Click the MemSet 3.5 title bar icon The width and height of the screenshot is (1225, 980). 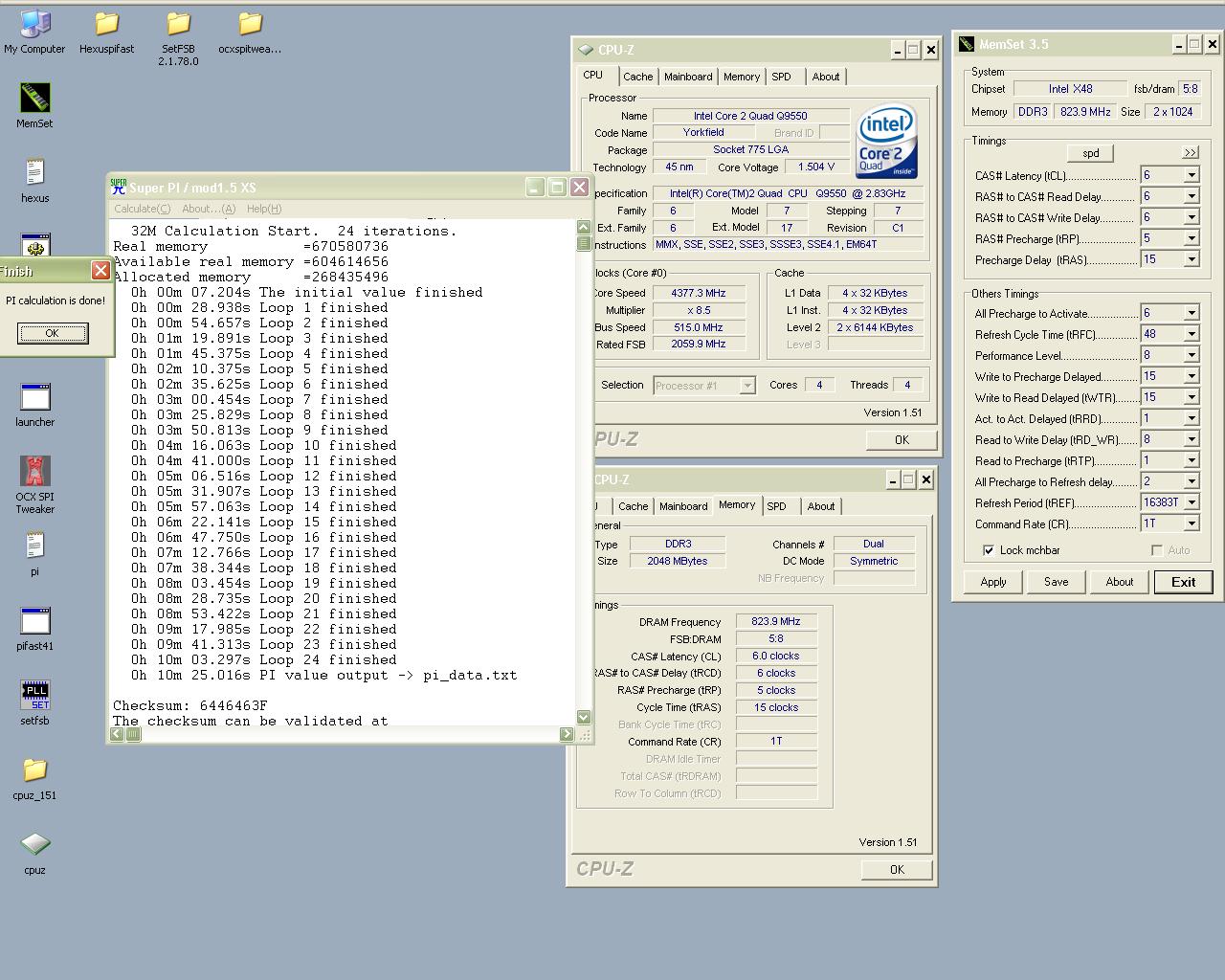[967, 44]
